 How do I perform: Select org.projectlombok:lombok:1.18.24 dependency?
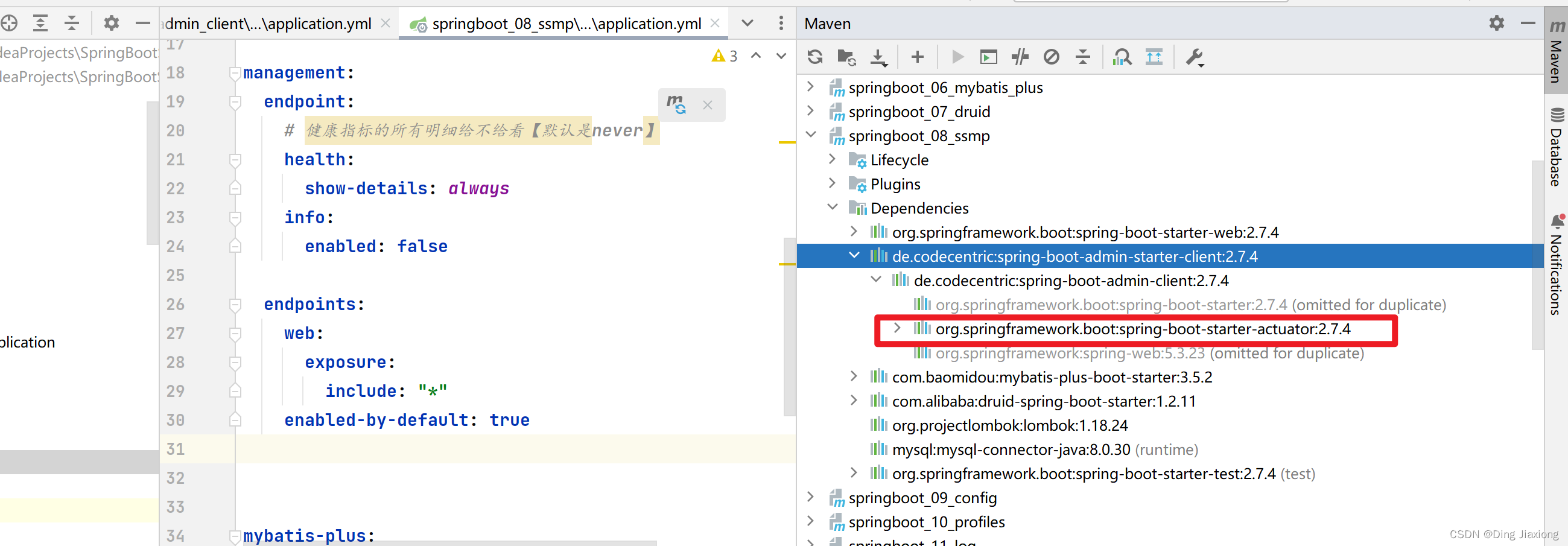click(x=1009, y=425)
